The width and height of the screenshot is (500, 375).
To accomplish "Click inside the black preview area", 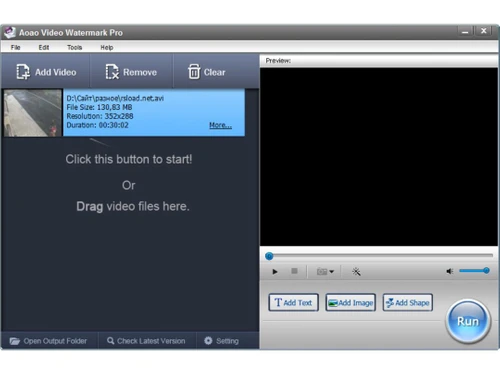I will 379,157.
